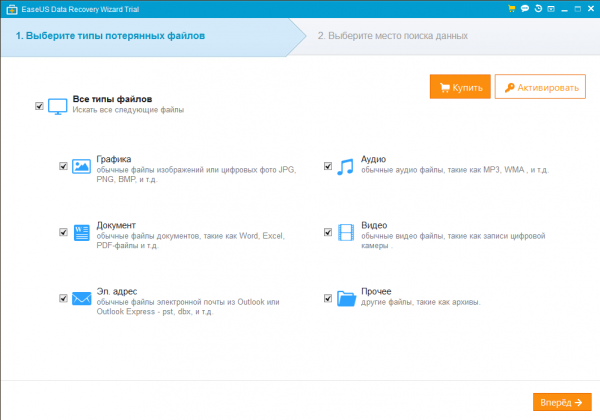The image size is (600, 420).
Task: Click the shopping cart icon in title bar
Action: 512,8
